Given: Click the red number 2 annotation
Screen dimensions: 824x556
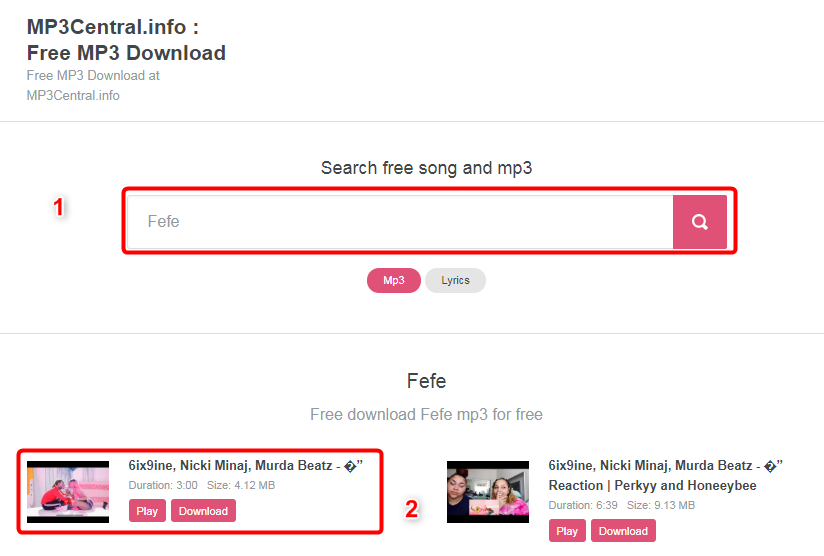Looking at the screenshot, I should 411,509.
